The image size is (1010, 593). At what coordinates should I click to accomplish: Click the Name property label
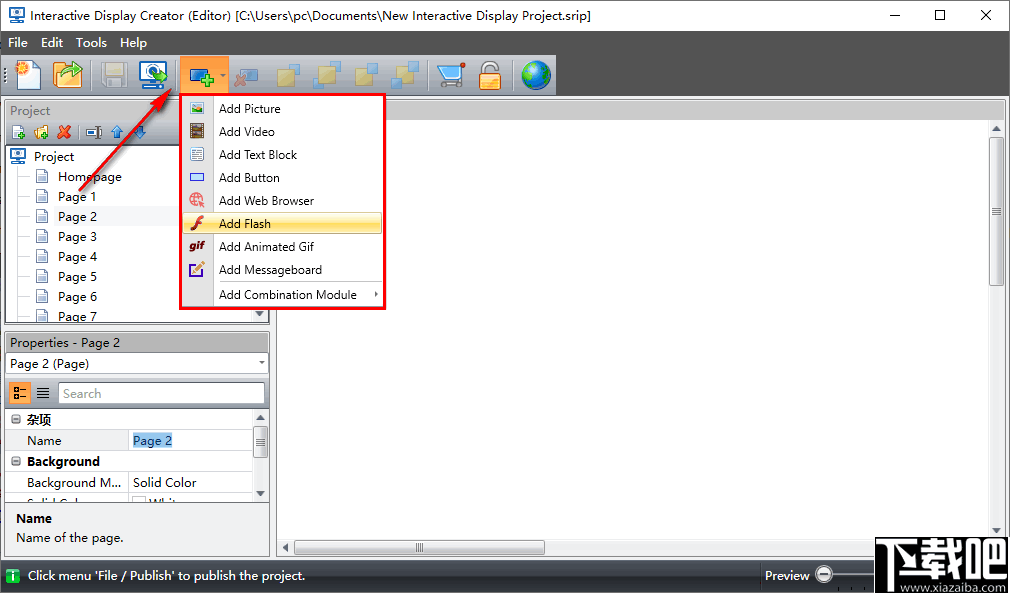(x=44, y=440)
